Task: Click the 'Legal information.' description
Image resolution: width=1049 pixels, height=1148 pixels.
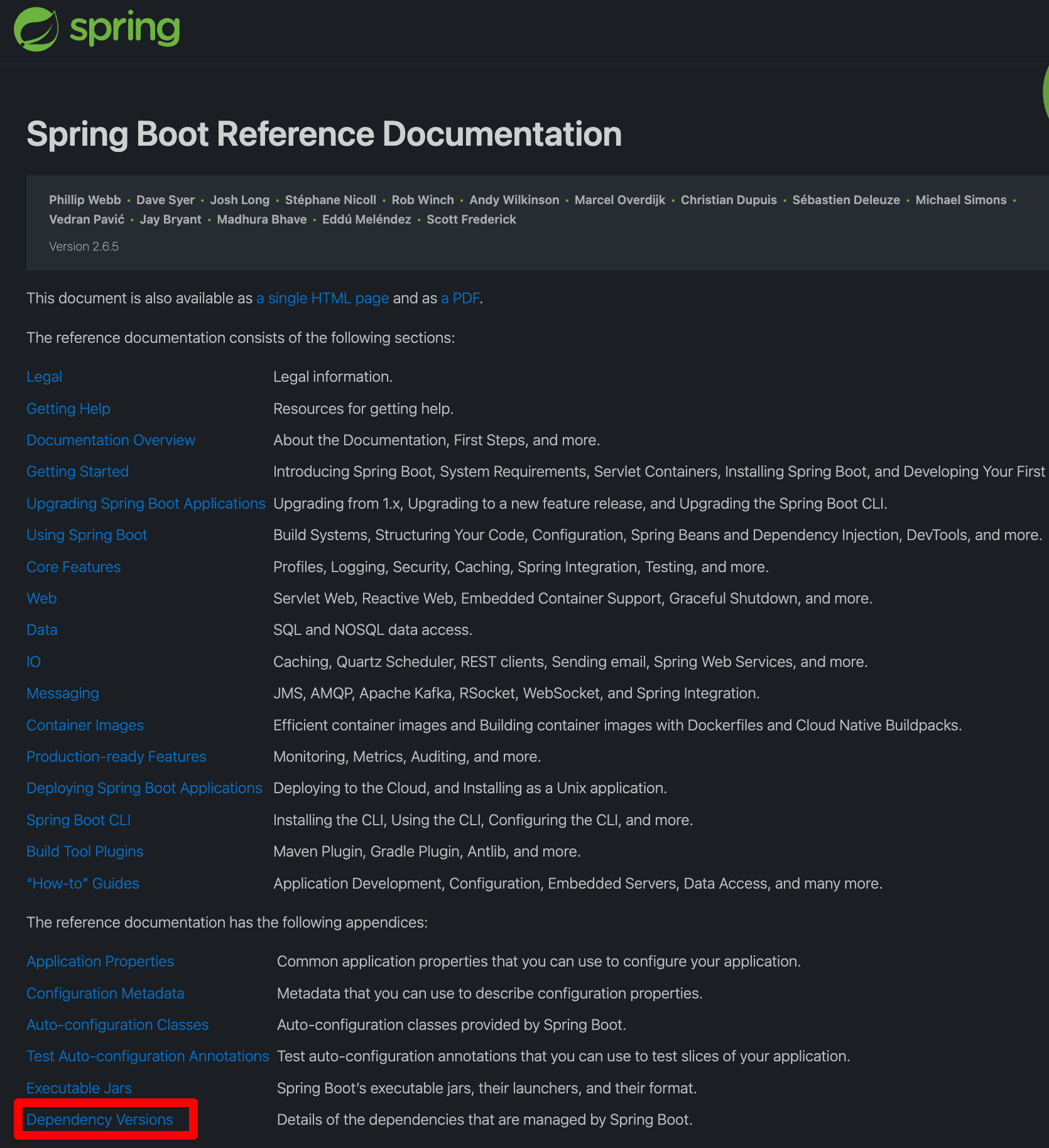Action: tap(333, 377)
